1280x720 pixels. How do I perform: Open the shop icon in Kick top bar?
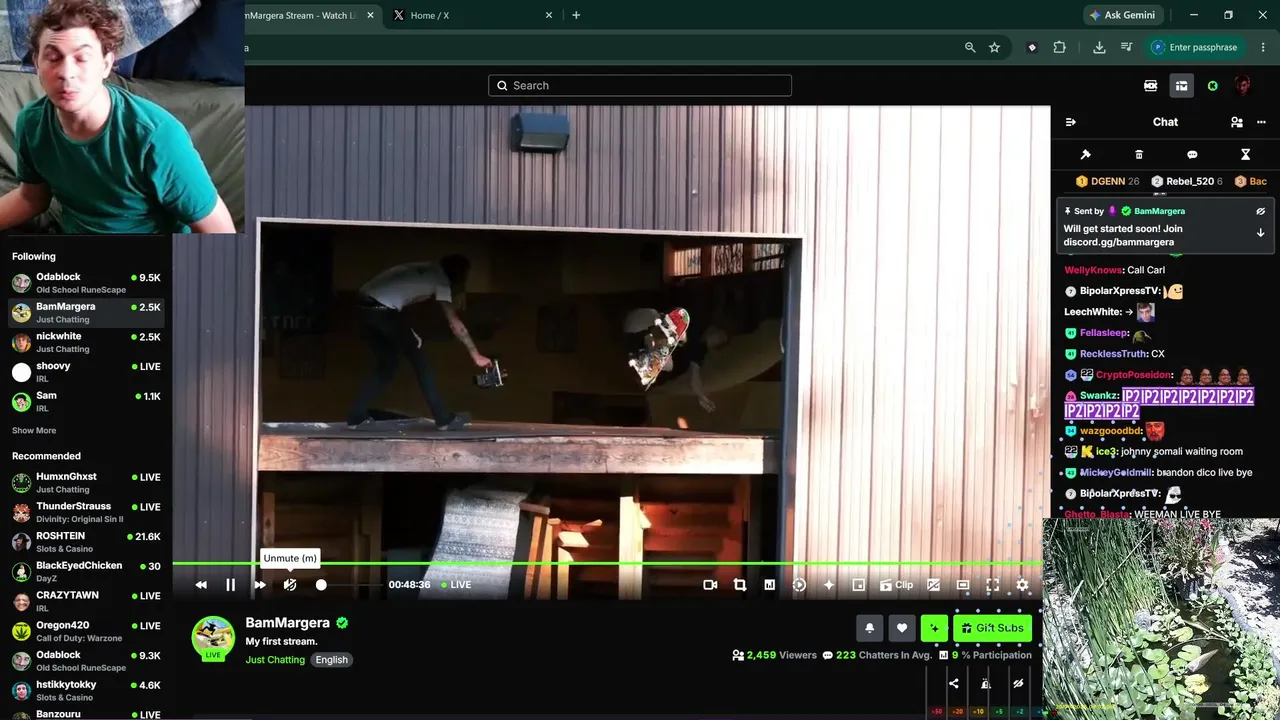point(1181,86)
